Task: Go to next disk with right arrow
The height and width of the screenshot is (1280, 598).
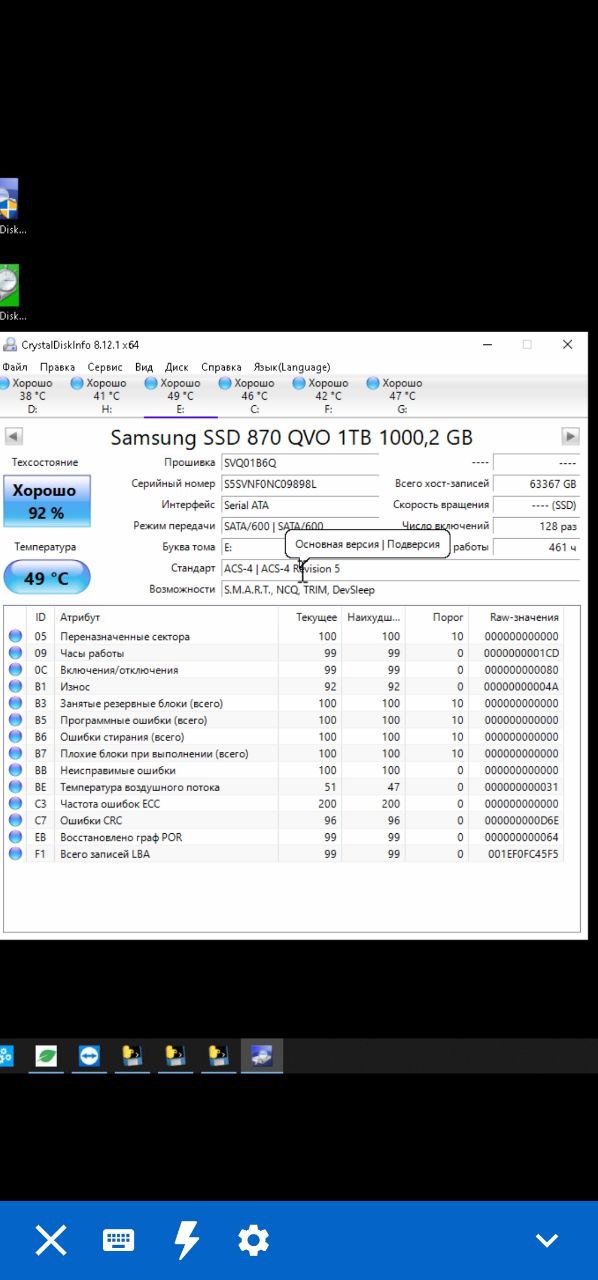Action: (x=571, y=437)
